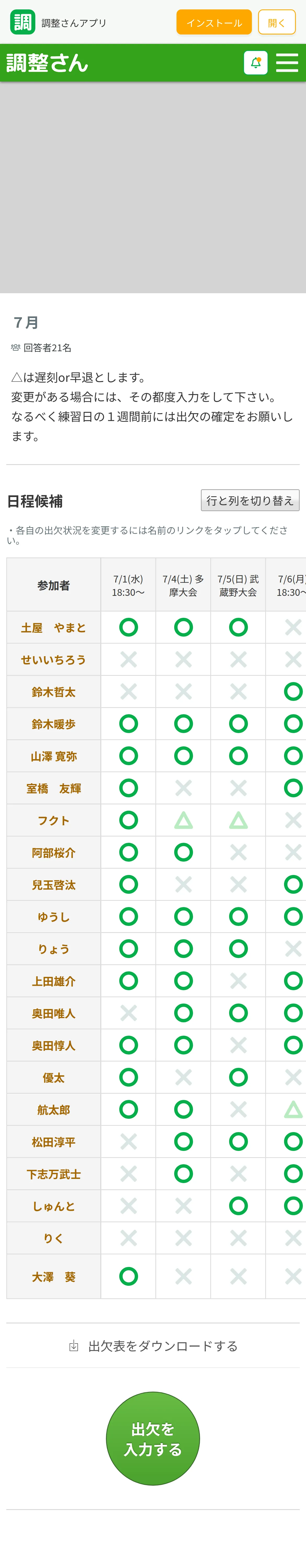
Task: Open 下志万武士's name link
Action: (x=54, y=1174)
